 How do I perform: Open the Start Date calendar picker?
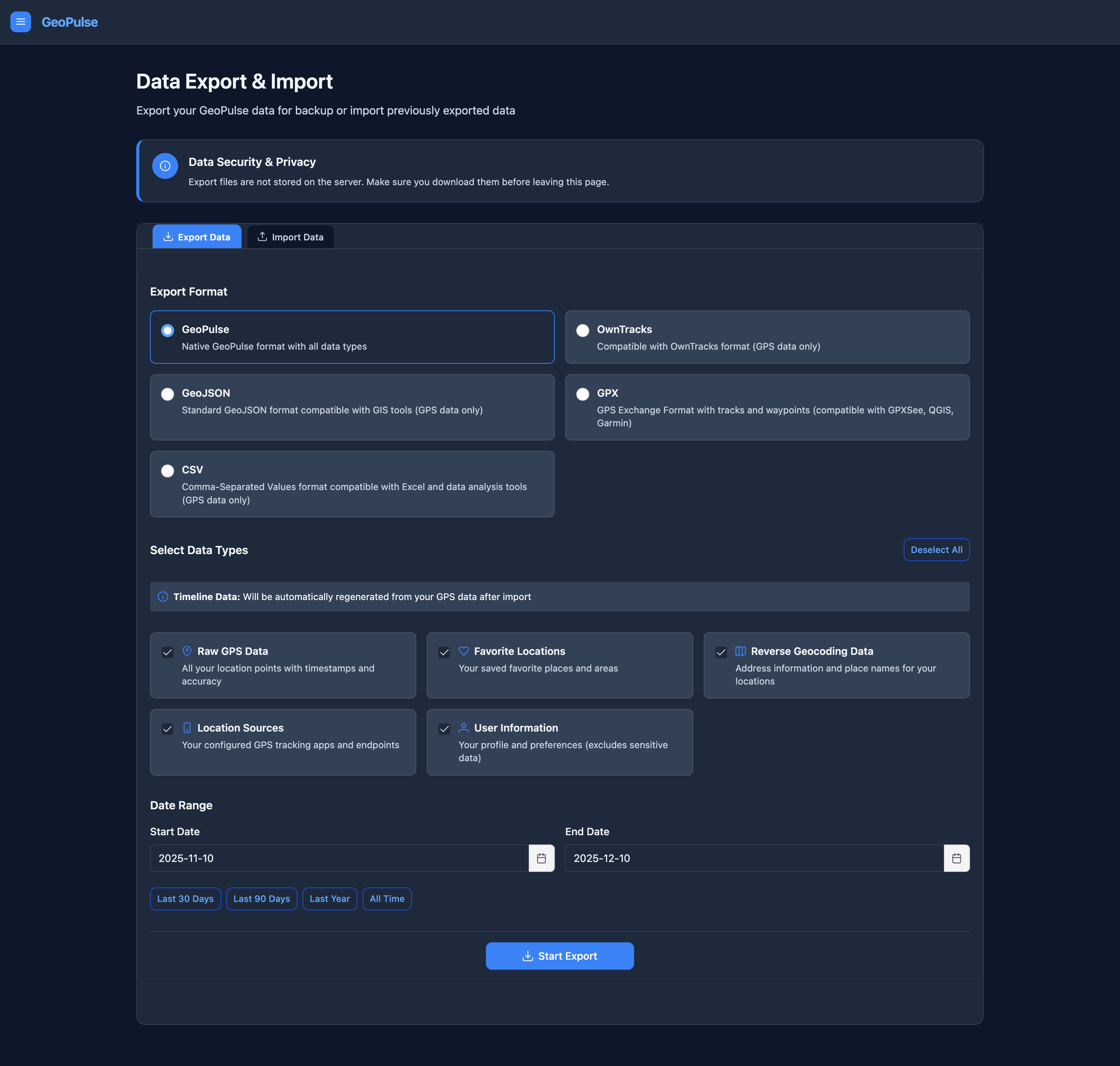coord(541,858)
